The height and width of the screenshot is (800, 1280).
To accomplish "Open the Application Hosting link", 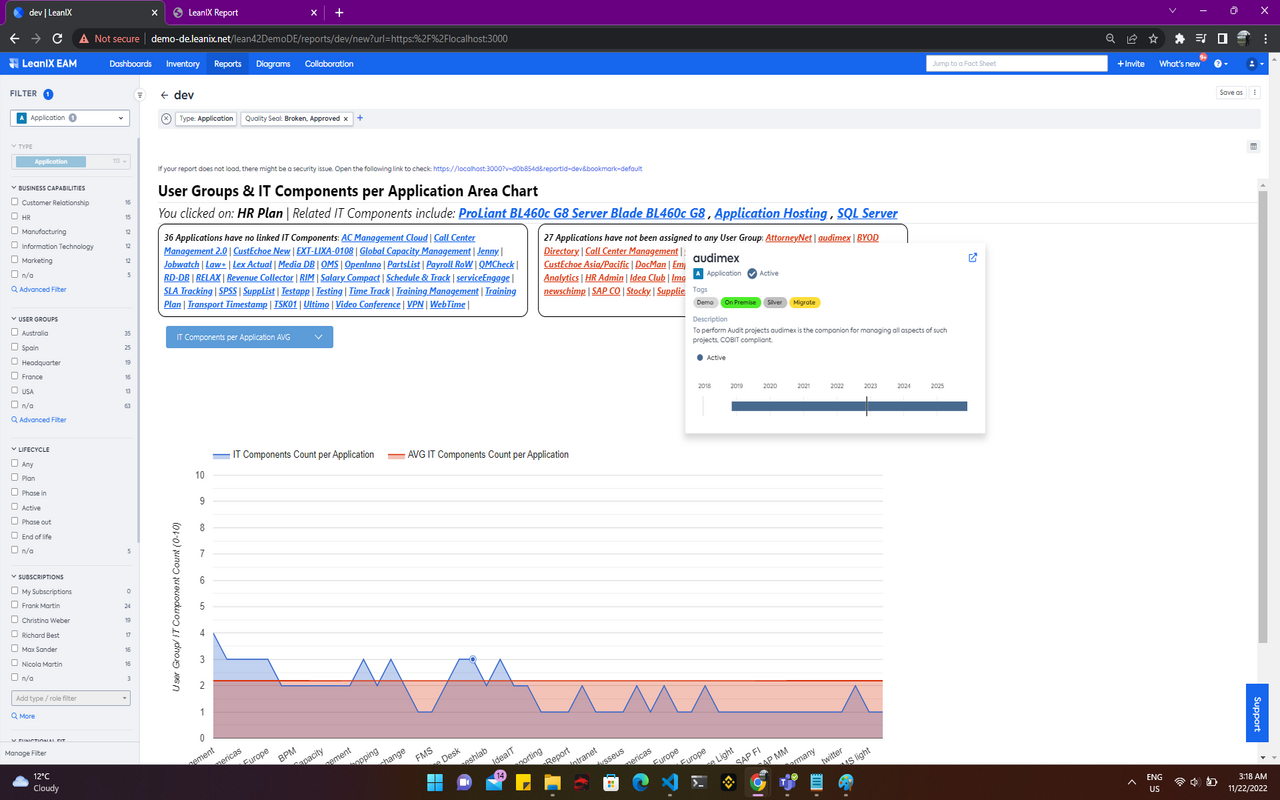I will [770, 213].
